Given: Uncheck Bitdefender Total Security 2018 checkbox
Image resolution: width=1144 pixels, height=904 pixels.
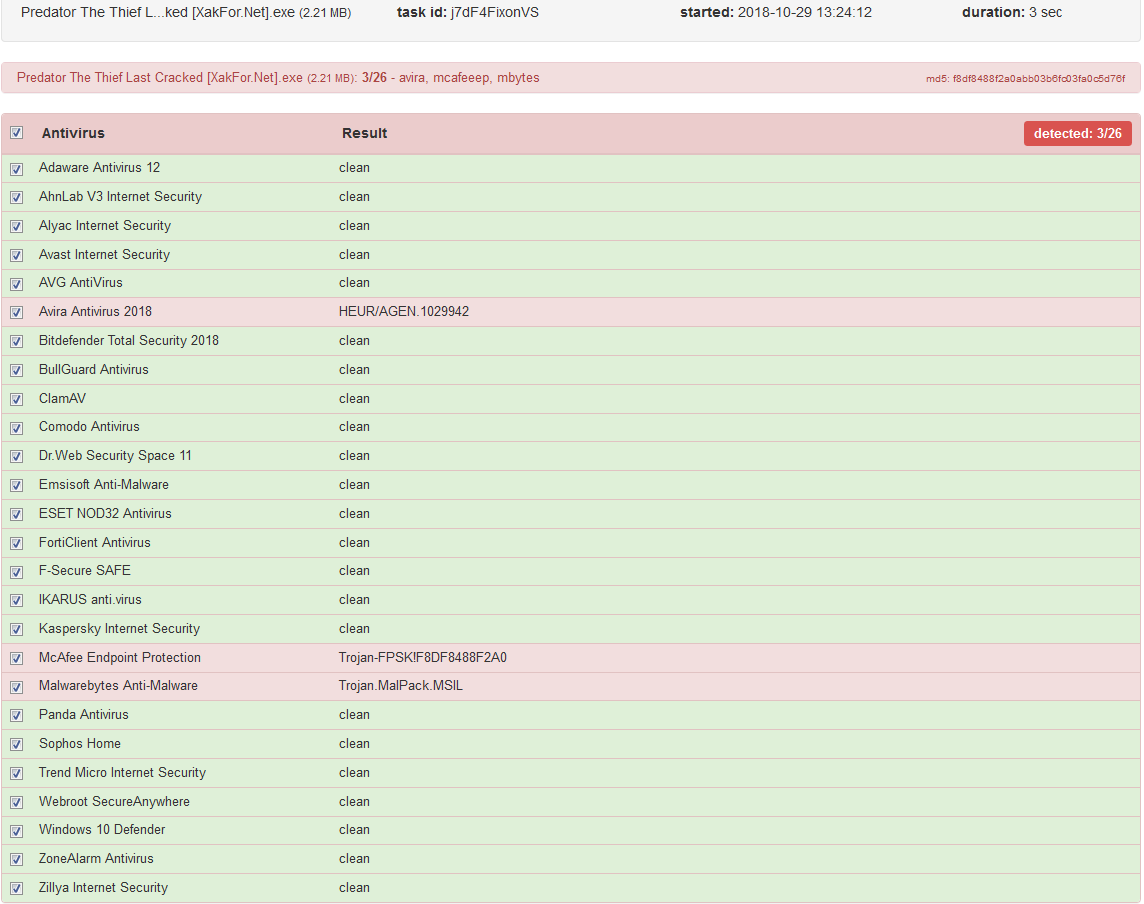Looking at the screenshot, I should point(17,341).
